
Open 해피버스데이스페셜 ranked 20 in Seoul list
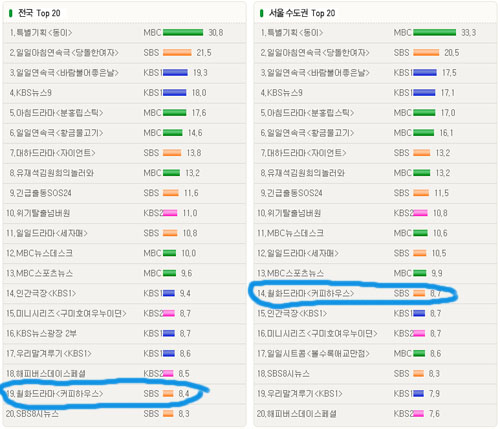point(297,414)
